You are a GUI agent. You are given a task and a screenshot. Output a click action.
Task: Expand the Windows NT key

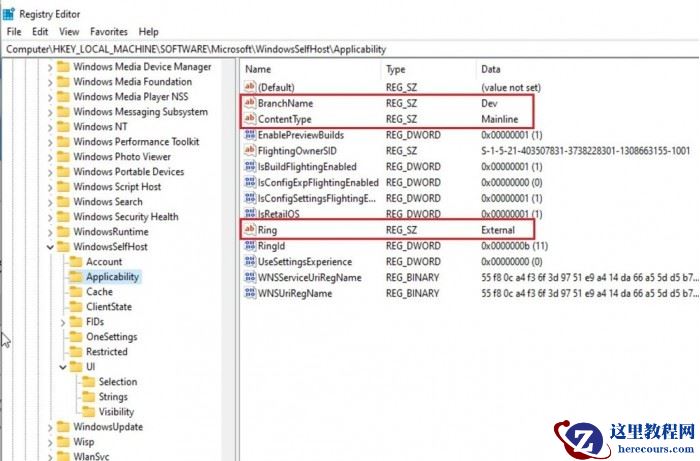click(x=50, y=127)
